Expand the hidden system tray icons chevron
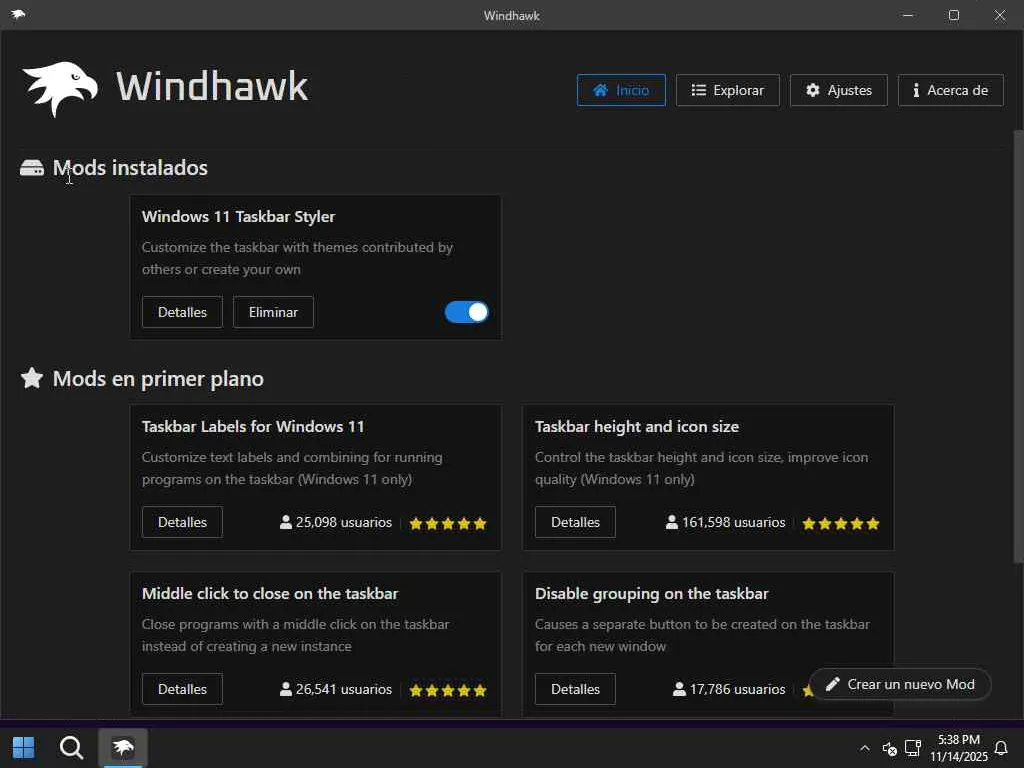1024x768 pixels. tap(865, 748)
